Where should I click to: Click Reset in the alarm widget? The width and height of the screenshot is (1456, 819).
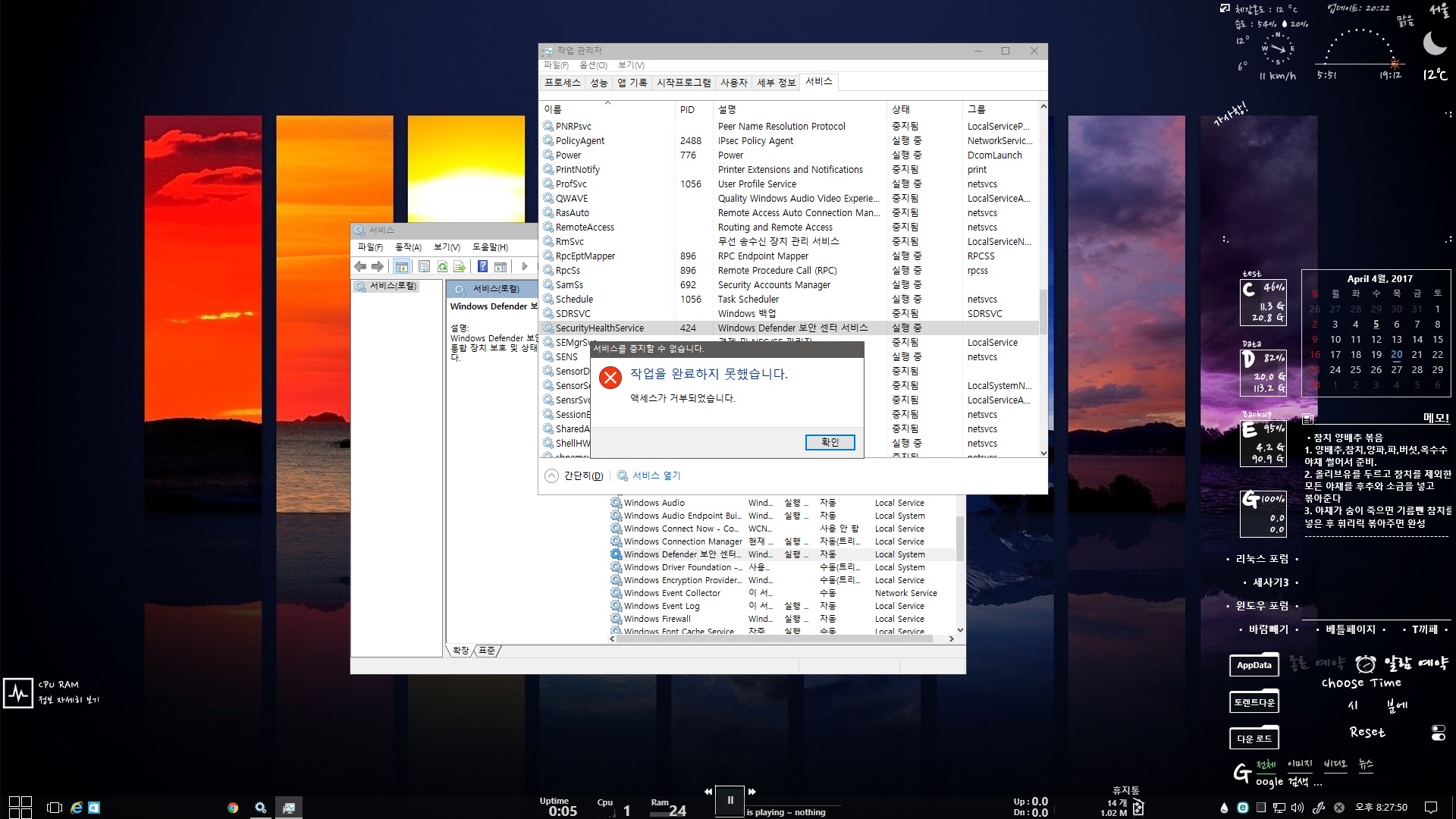point(1367,732)
